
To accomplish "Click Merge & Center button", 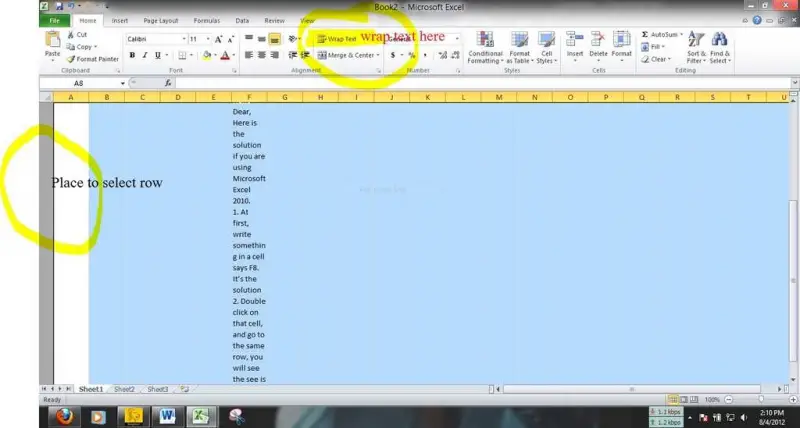I will [345, 55].
